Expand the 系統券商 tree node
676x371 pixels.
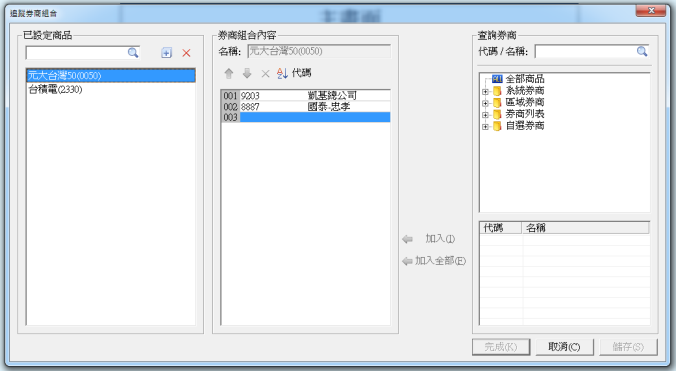coord(485,91)
